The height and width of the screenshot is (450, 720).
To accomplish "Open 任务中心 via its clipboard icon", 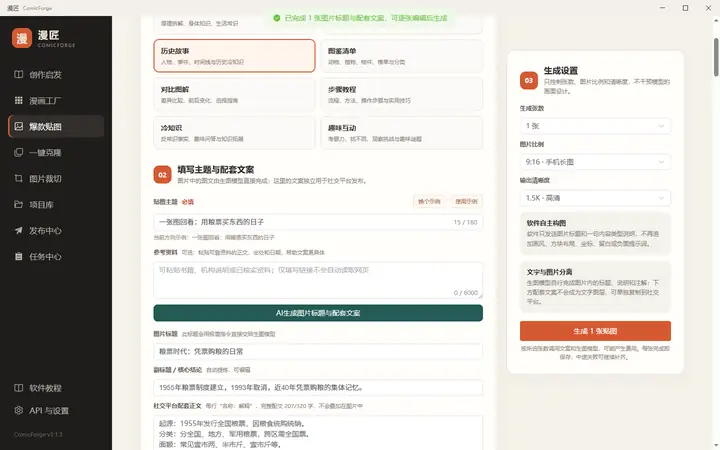I will tap(18, 256).
